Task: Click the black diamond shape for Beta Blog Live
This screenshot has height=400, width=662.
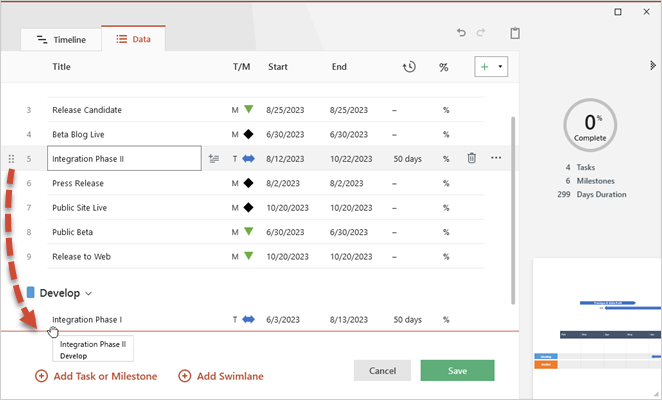Action: [249, 134]
